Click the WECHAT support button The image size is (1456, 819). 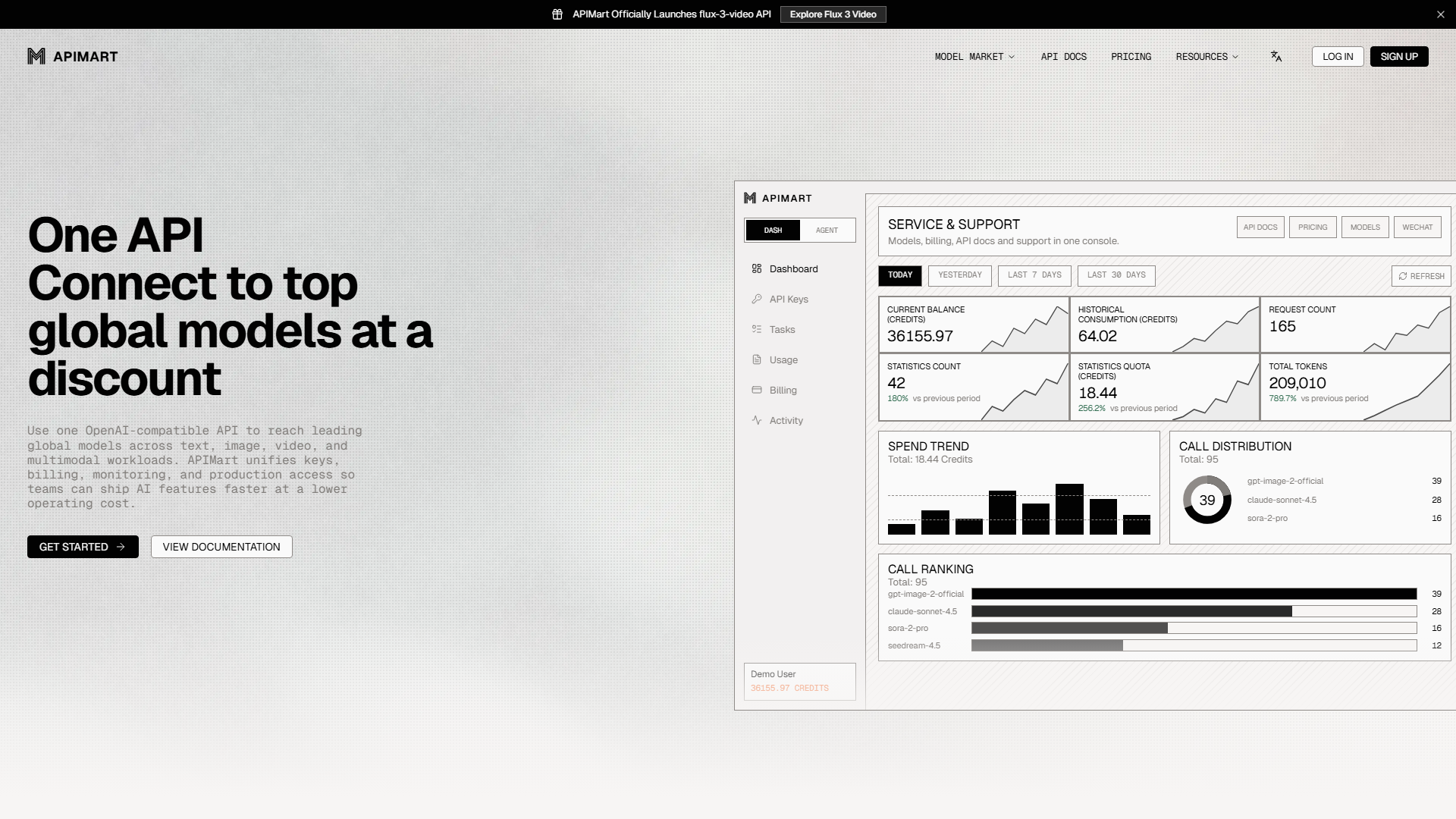[1417, 227]
